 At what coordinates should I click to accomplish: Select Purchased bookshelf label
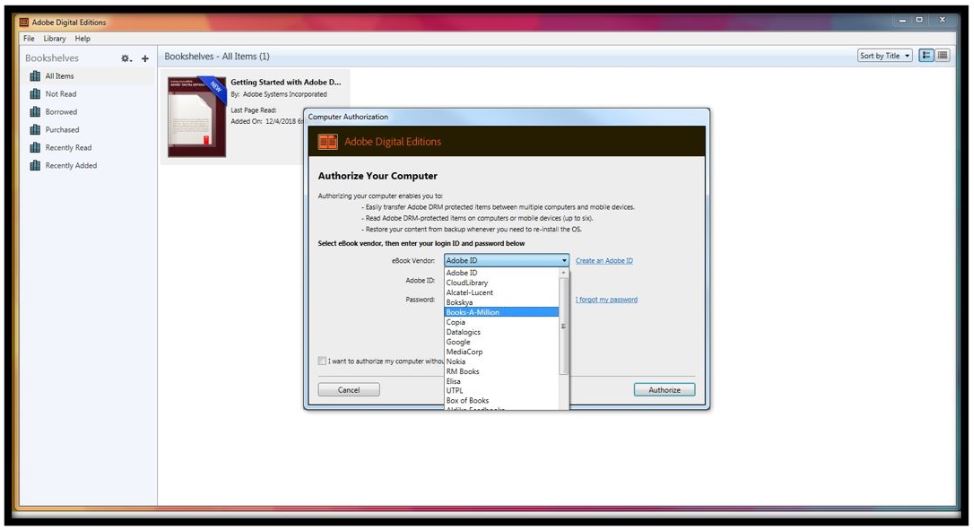[62, 130]
